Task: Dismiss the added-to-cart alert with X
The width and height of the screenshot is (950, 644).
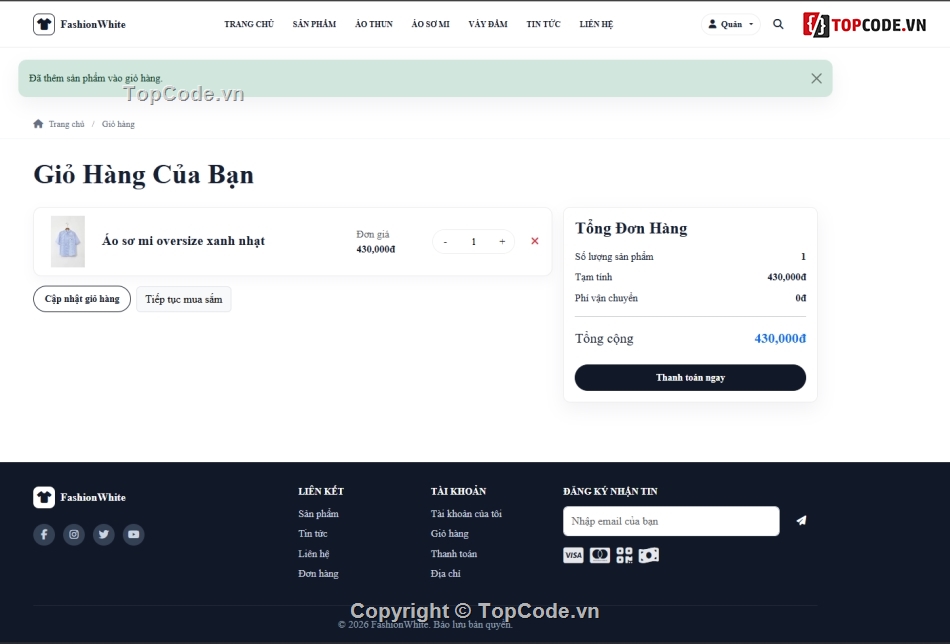Action: coord(816,78)
